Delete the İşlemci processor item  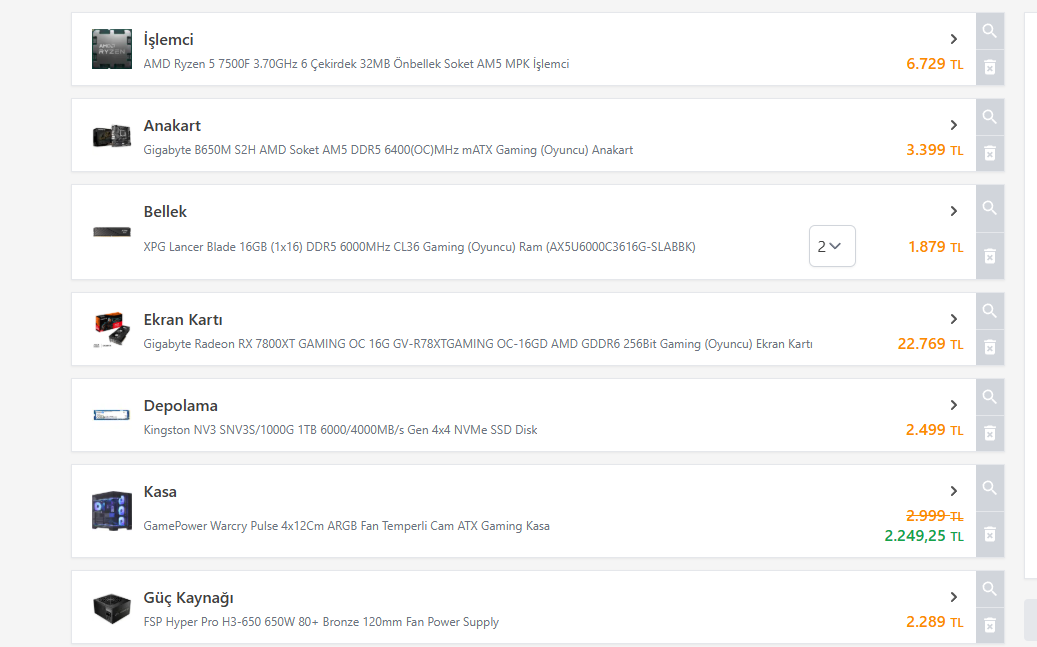pos(989,67)
